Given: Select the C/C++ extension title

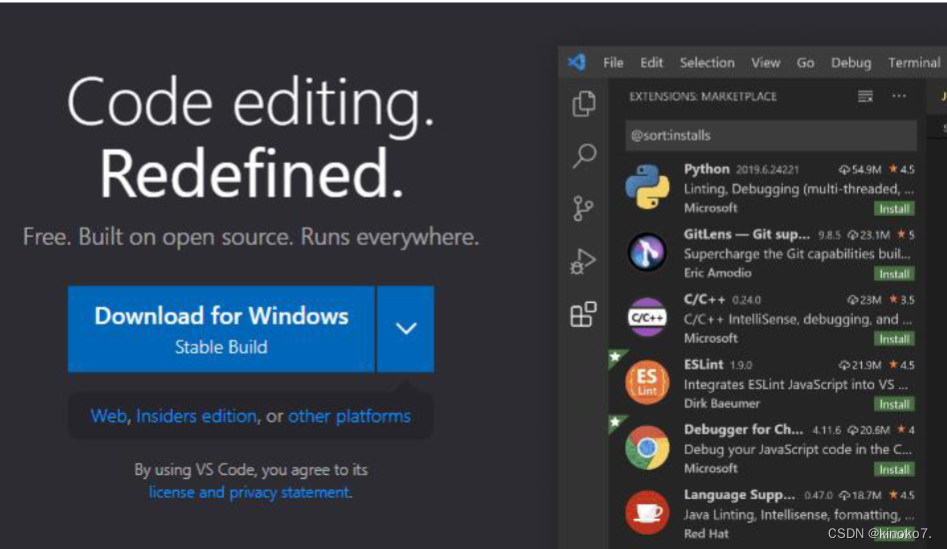Looking at the screenshot, I should tap(704, 300).
